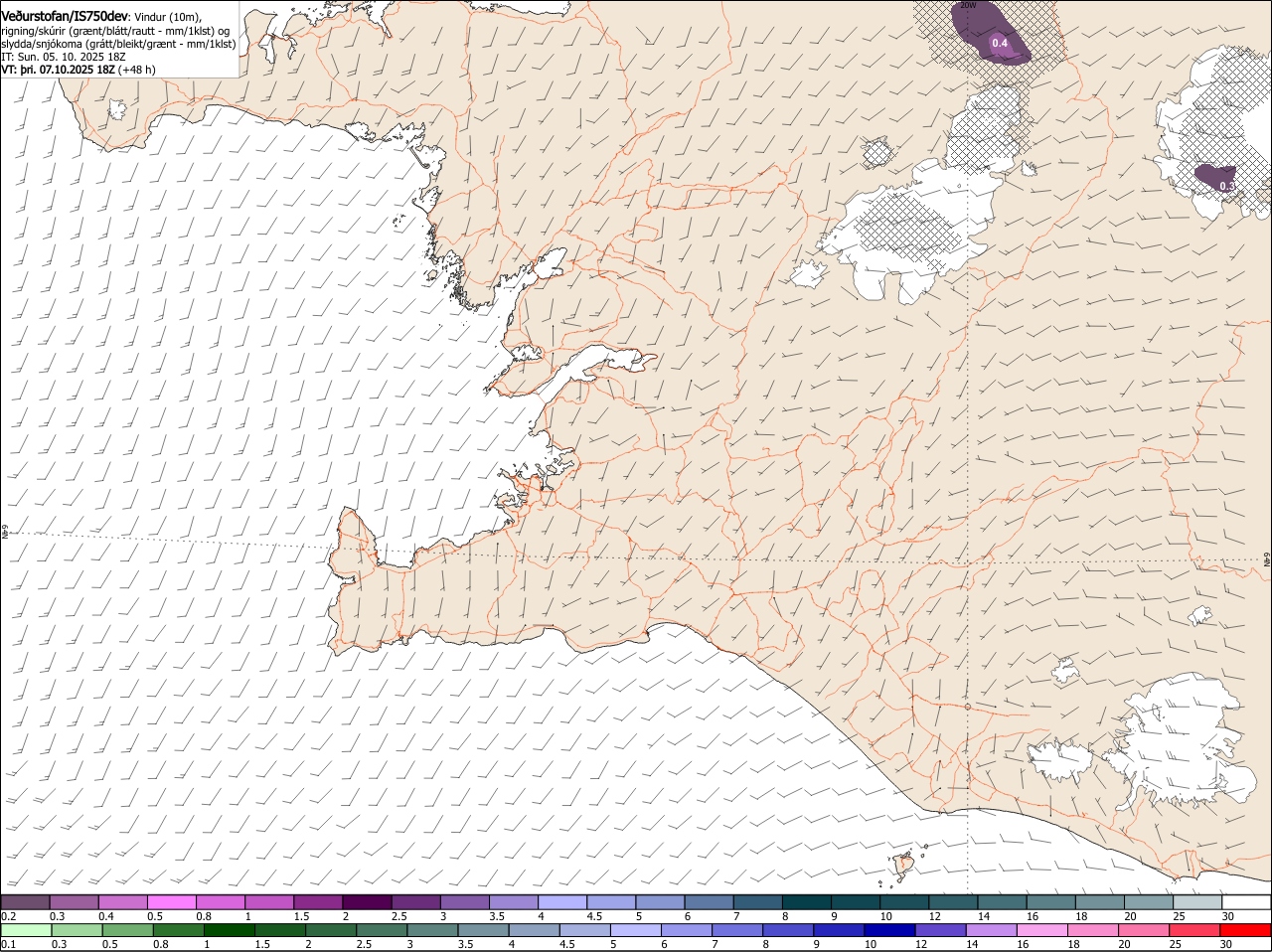The width and height of the screenshot is (1272, 952).
Task: Click the upper legend swatch starting at 6
Action: 710,901
